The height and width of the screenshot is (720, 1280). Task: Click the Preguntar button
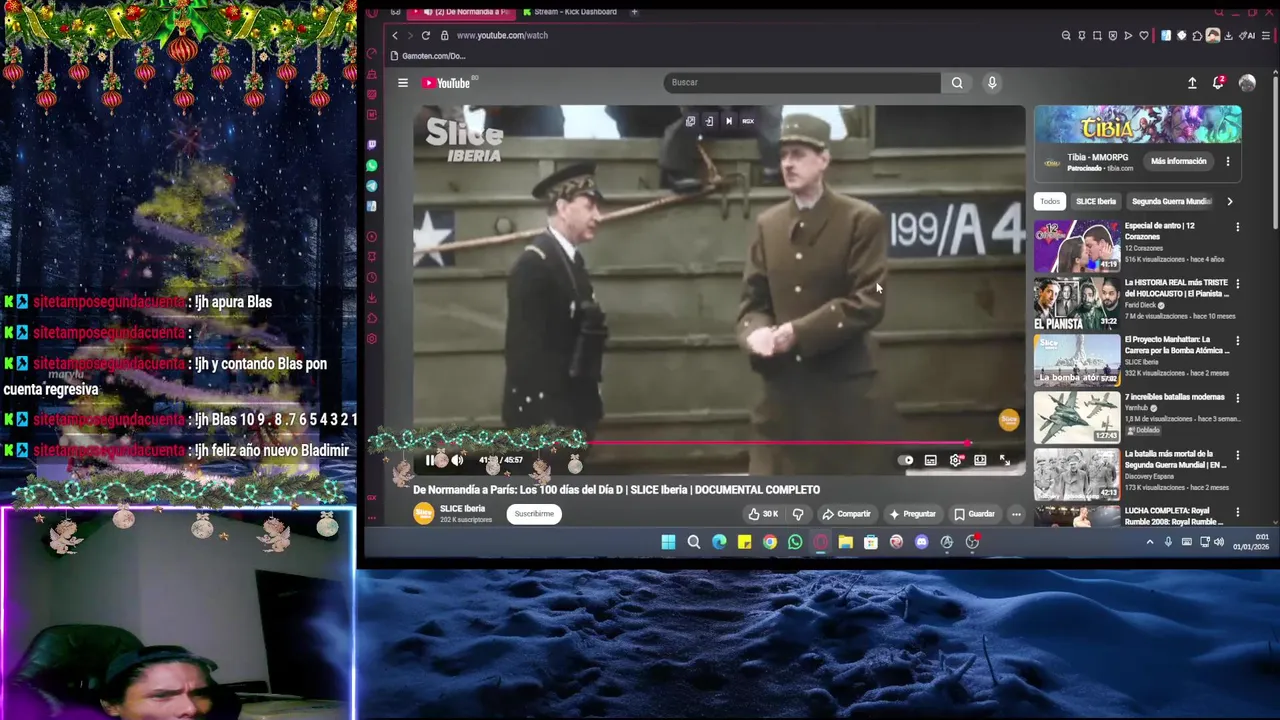coord(912,514)
